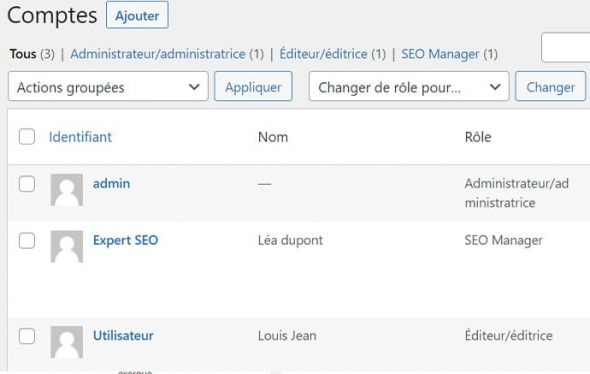The height and width of the screenshot is (374, 590).
Task: Click the Comptes page heading
Action: coord(52,15)
